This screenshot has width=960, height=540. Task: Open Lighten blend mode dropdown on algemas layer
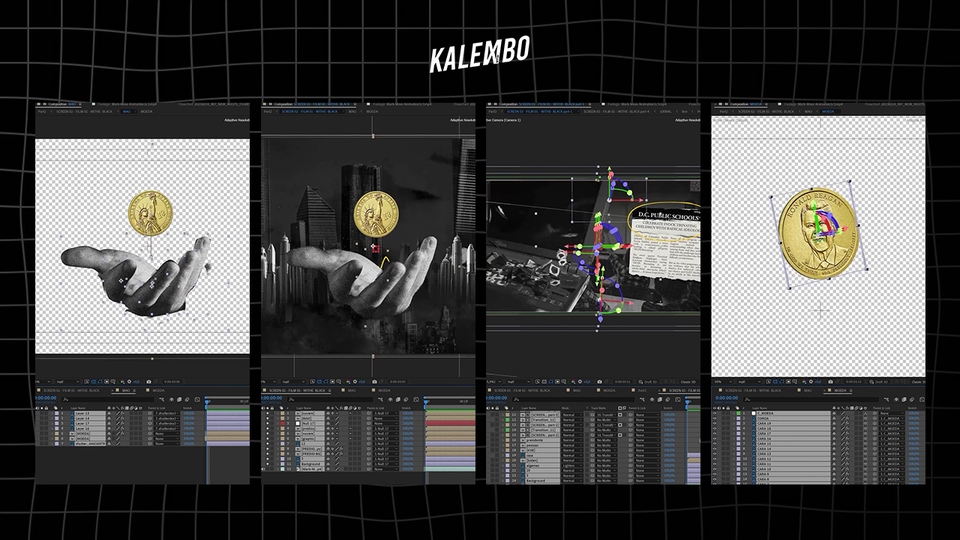(x=572, y=465)
